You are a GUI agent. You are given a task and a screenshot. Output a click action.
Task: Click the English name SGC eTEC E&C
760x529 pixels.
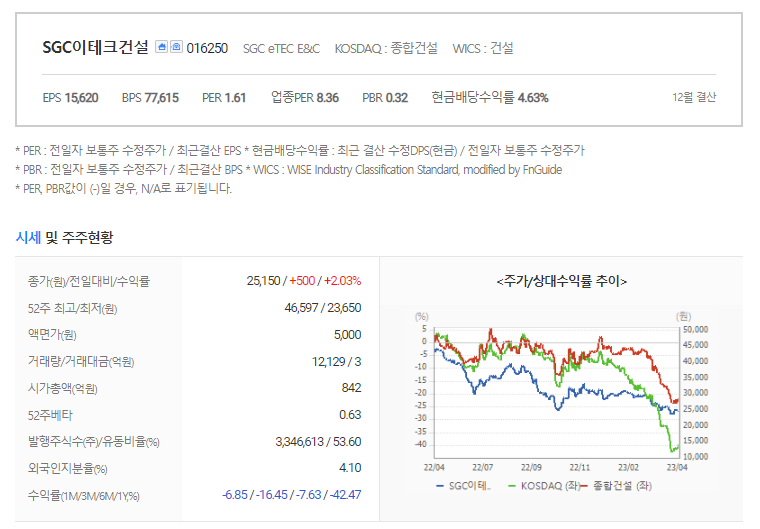tap(281, 48)
